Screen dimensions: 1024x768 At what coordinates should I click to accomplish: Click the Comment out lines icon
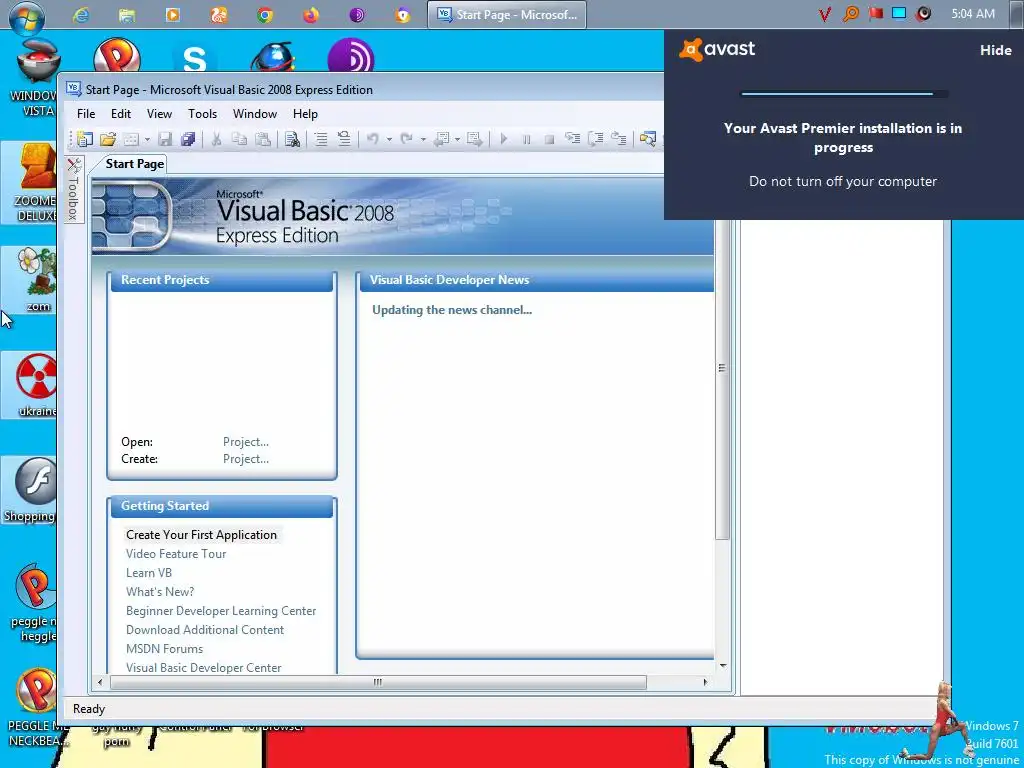321,139
